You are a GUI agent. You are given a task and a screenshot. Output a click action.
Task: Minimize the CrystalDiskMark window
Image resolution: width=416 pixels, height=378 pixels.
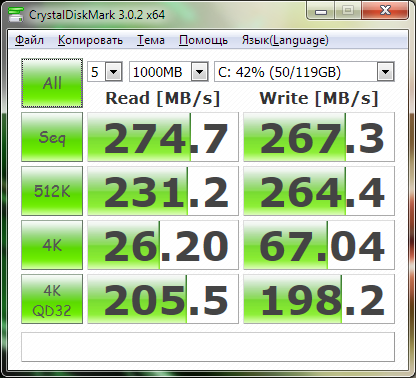click(x=321, y=11)
